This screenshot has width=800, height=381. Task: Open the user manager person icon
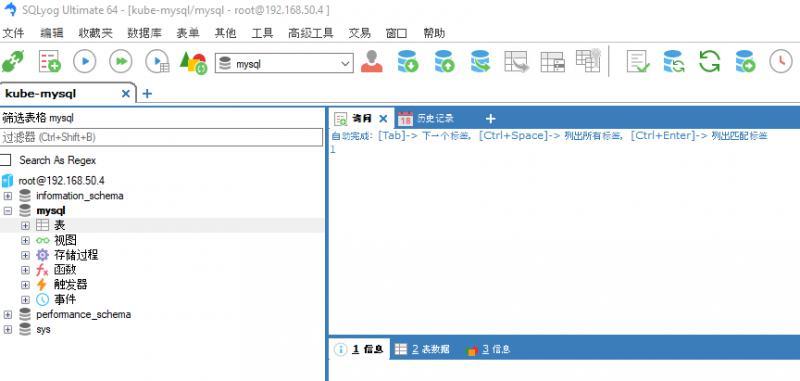[371, 62]
